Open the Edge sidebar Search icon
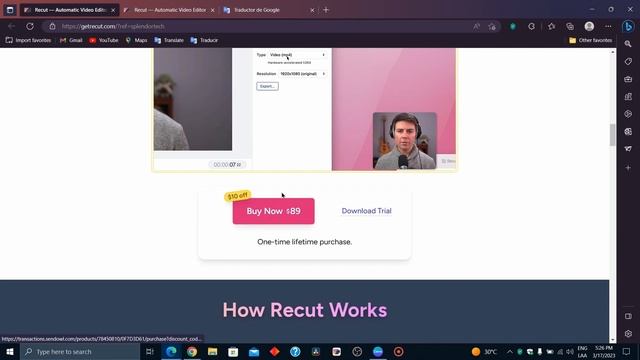 coord(628,44)
